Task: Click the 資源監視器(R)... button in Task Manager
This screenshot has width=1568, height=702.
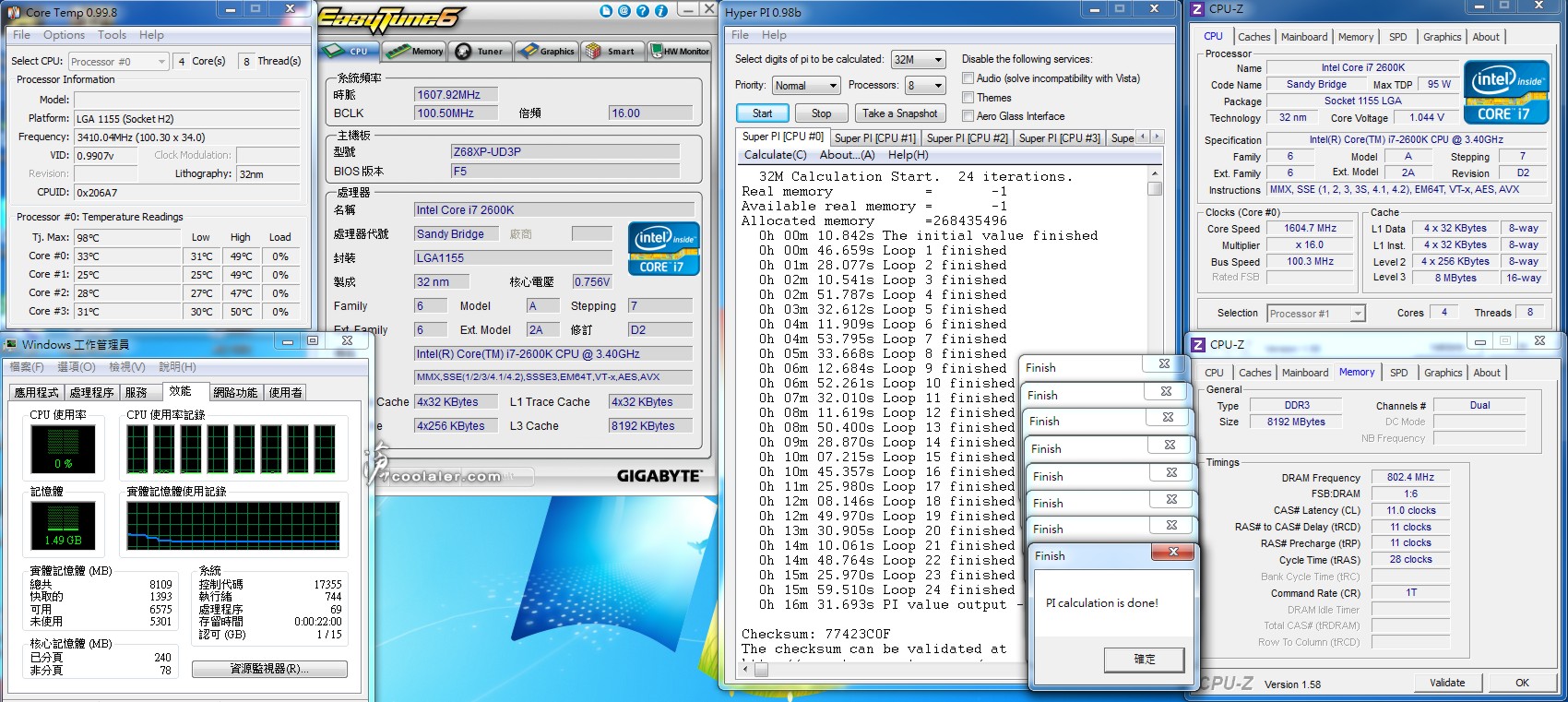Action: click(x=269, y=669)
